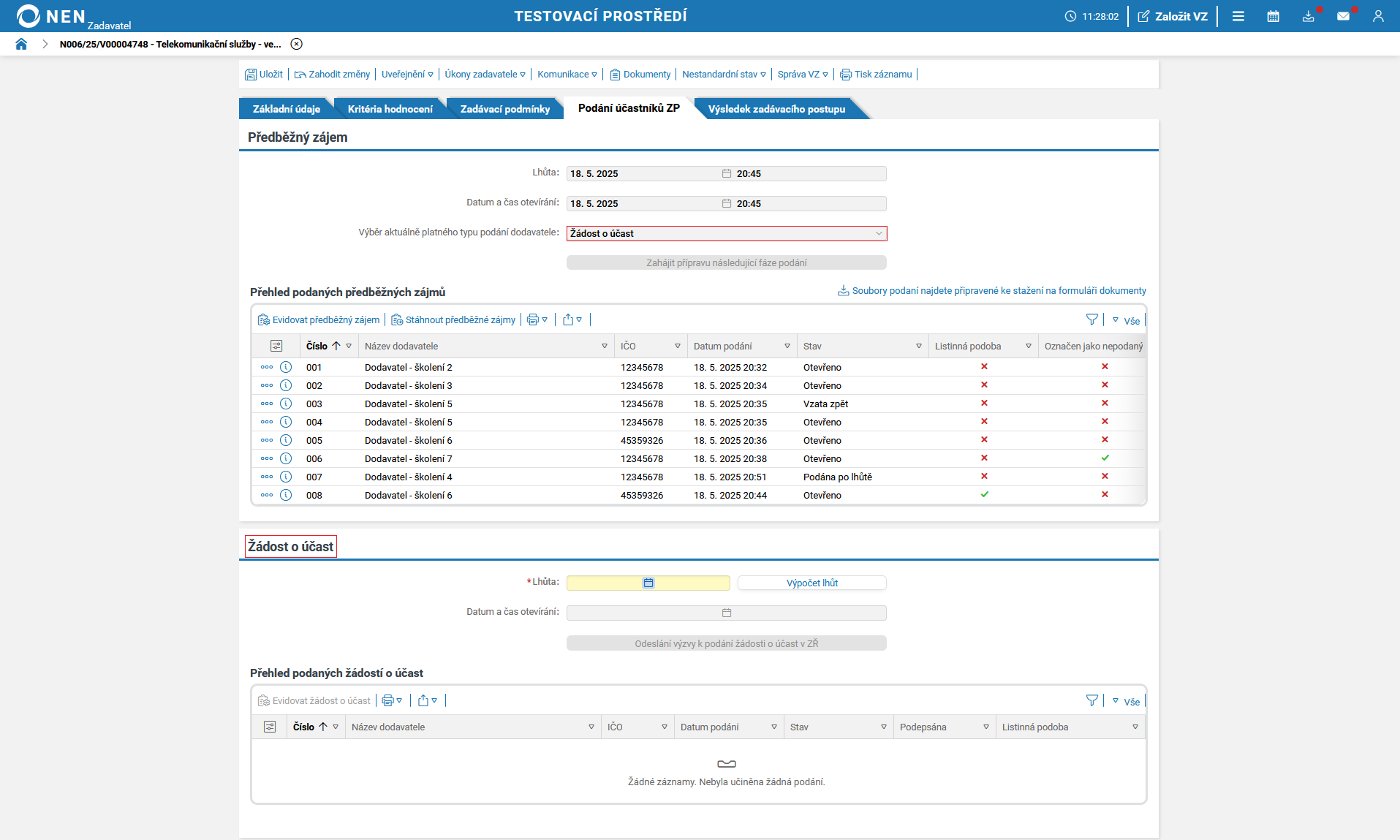Toggle column settings in requests table header
The height and width of the screenshot is (840, 1400).
[x=270, y=727]
